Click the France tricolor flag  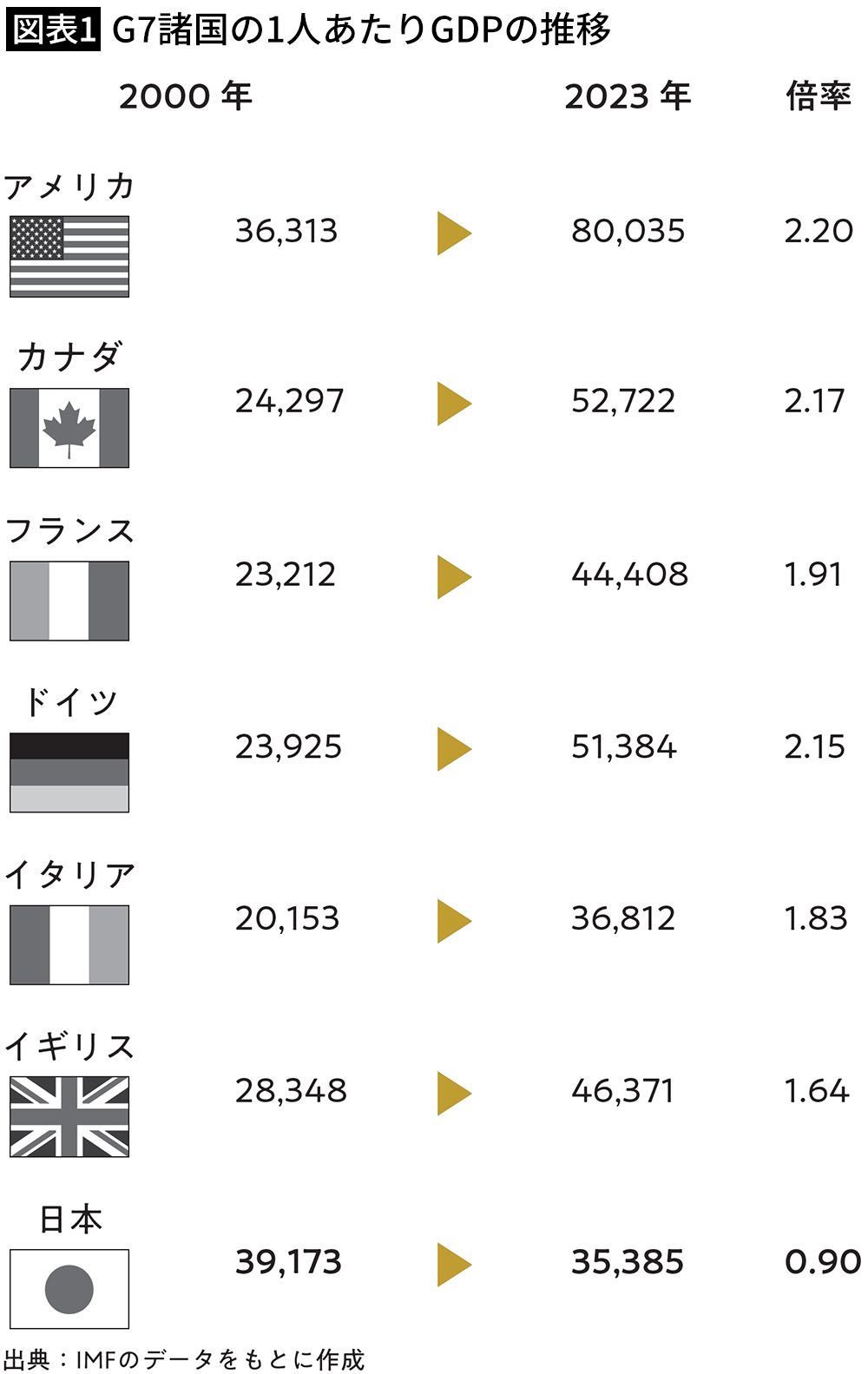[x=69, y=601]
